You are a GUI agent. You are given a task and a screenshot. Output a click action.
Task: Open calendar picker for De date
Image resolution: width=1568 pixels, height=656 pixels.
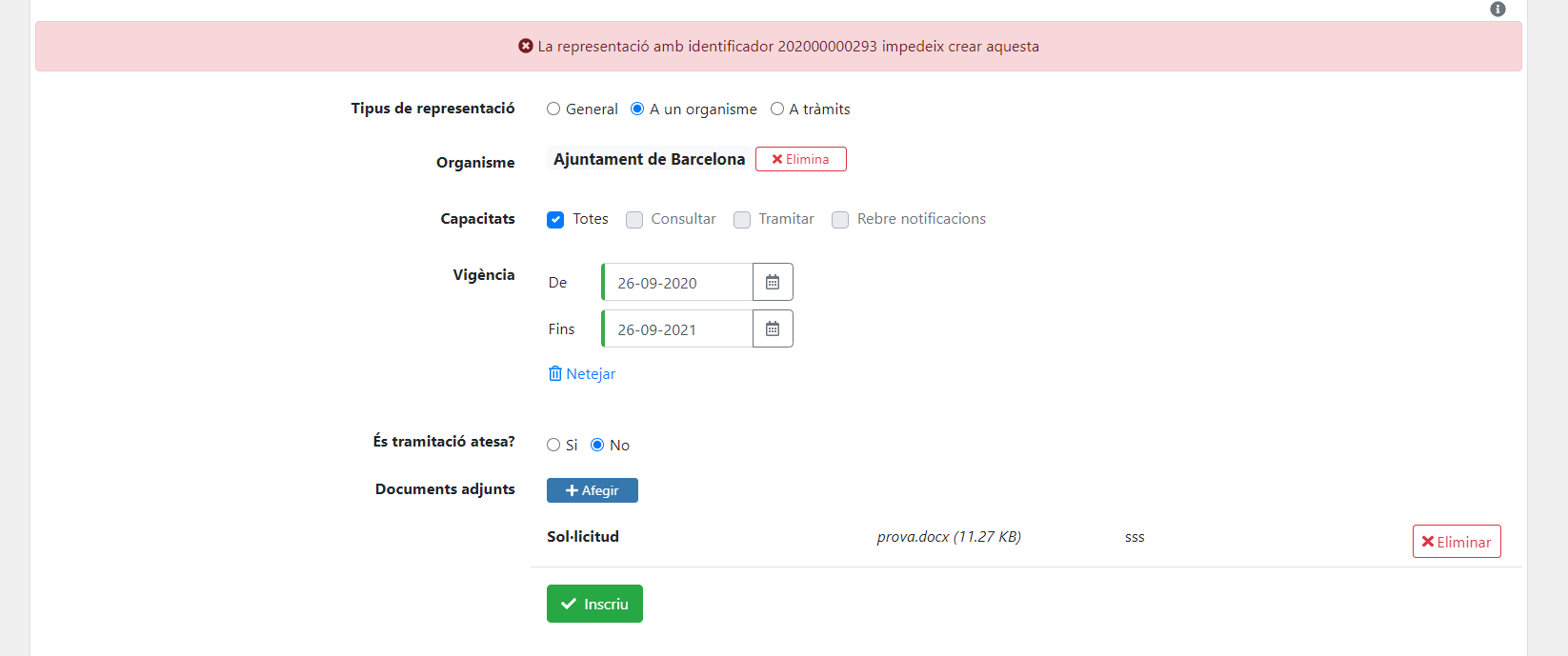pyautogui.click(x=773, y=282)
